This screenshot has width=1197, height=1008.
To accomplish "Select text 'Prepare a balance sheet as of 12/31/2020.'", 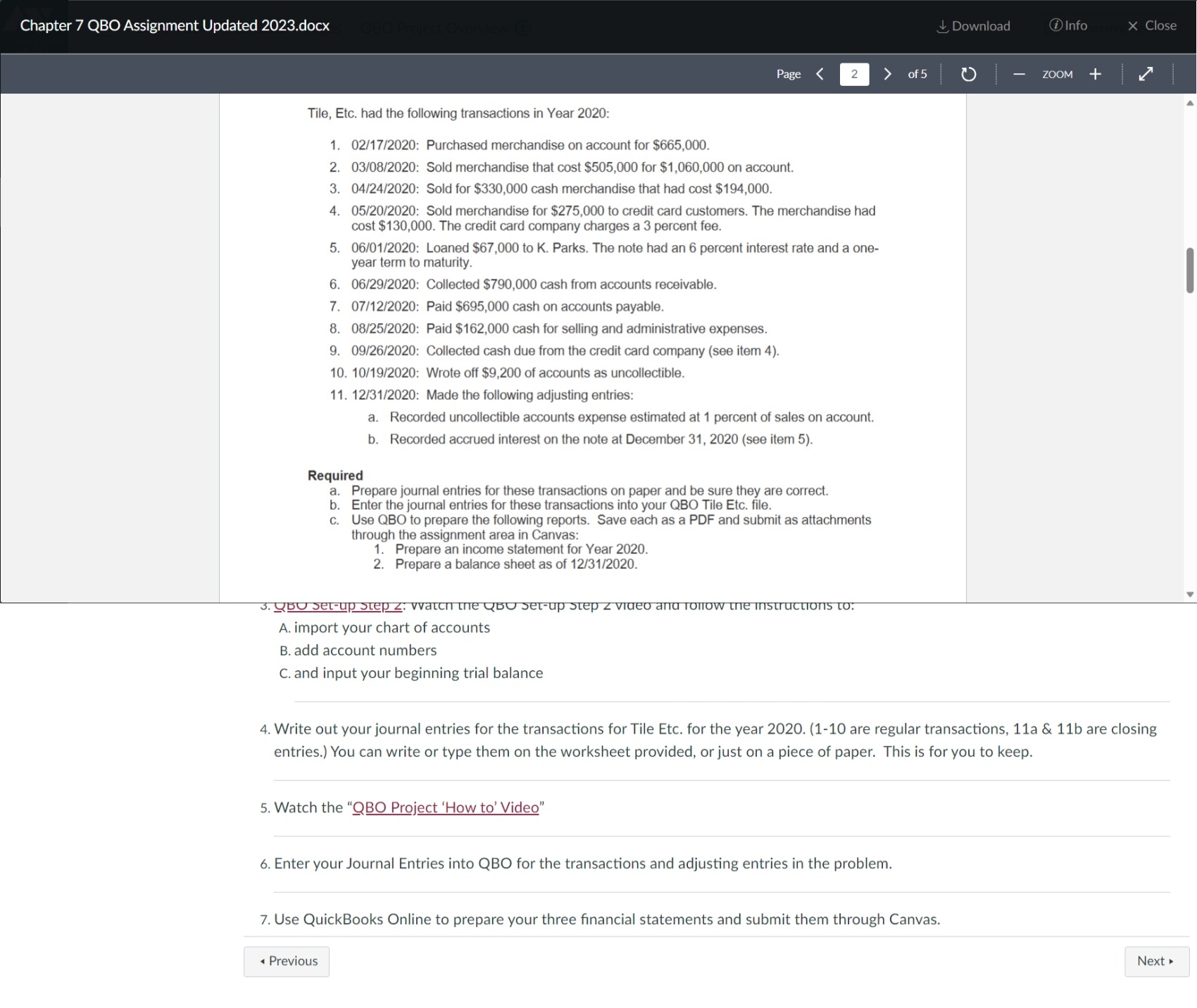I will (x=516, y=565).
